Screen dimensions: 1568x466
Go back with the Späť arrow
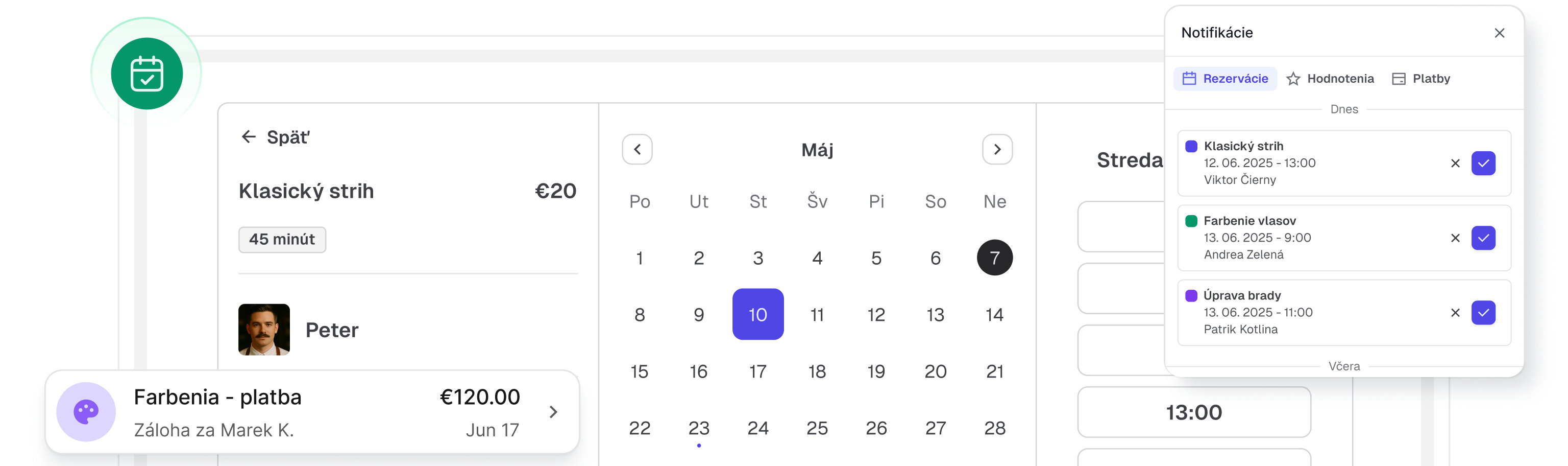tap(249, 137)
